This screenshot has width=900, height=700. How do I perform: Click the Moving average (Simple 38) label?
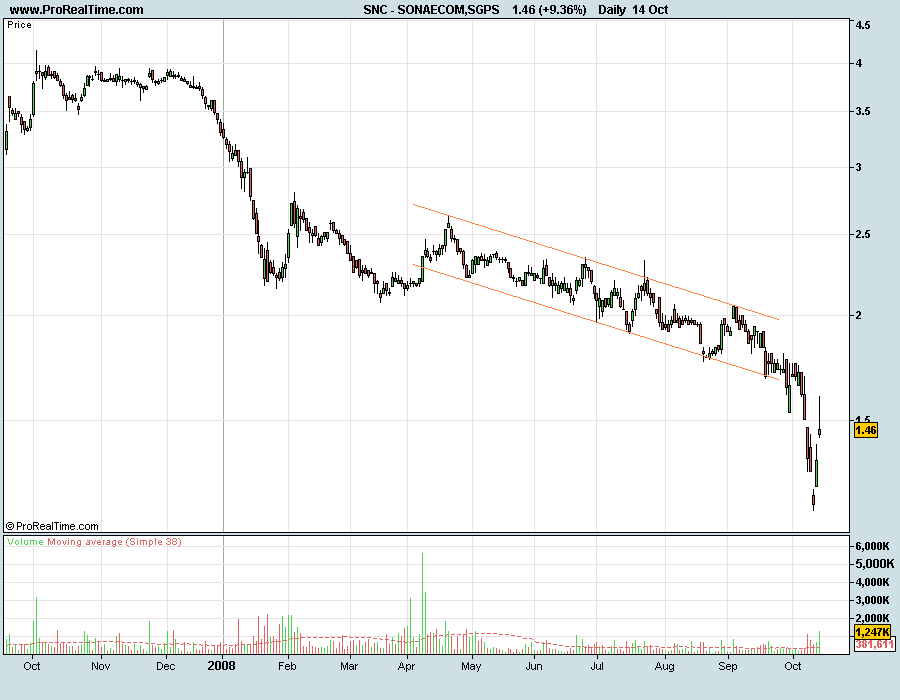click(x=114, y=542)
